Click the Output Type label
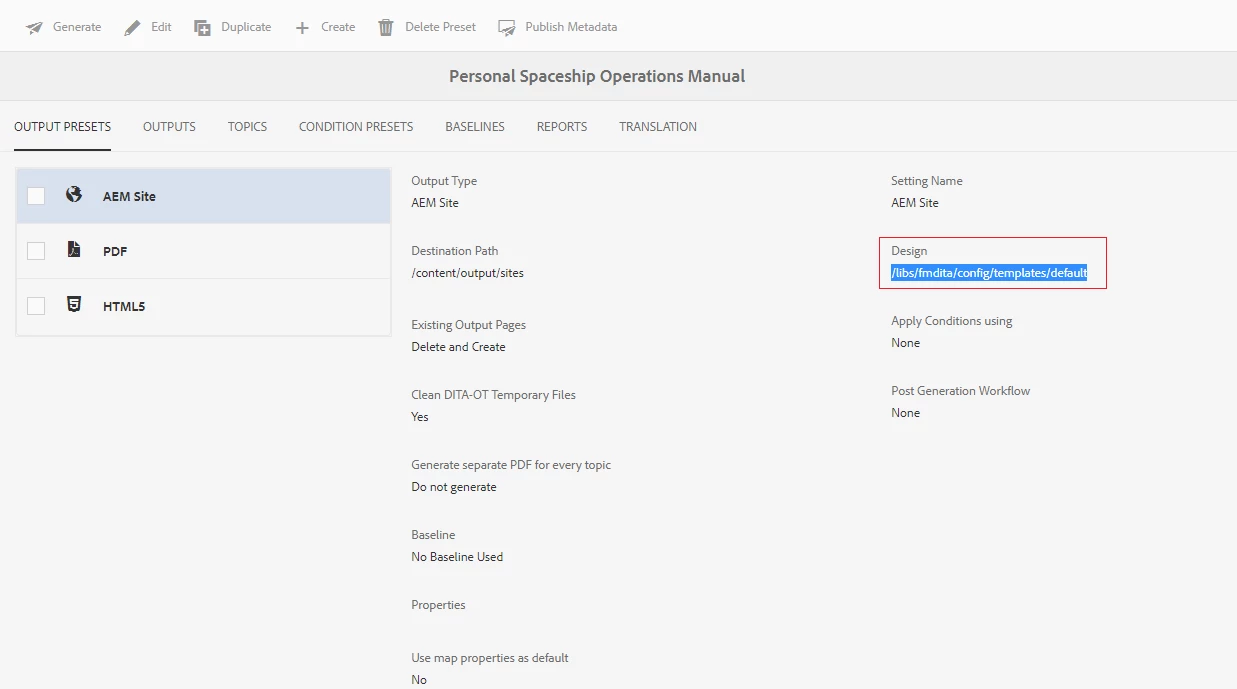The height and width of the screenshot is (689, 1237). coord(444,181)
